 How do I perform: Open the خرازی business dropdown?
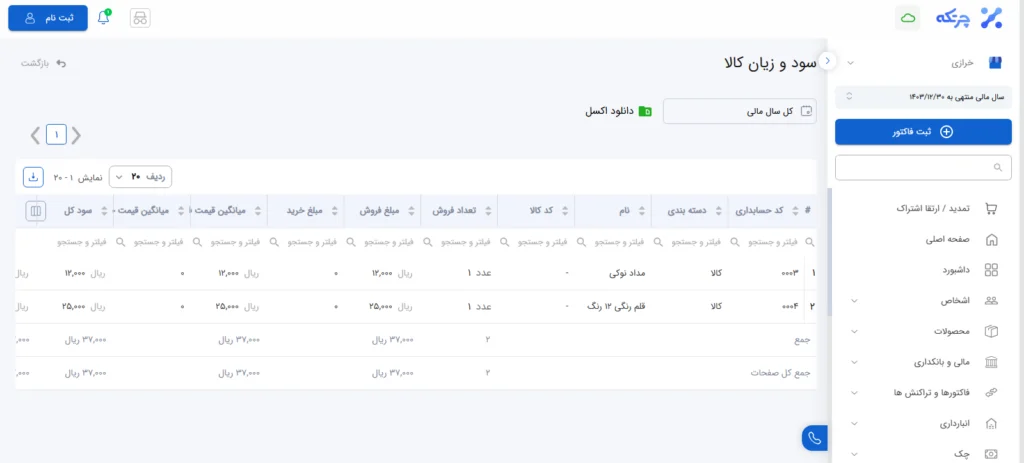[850, 63]
